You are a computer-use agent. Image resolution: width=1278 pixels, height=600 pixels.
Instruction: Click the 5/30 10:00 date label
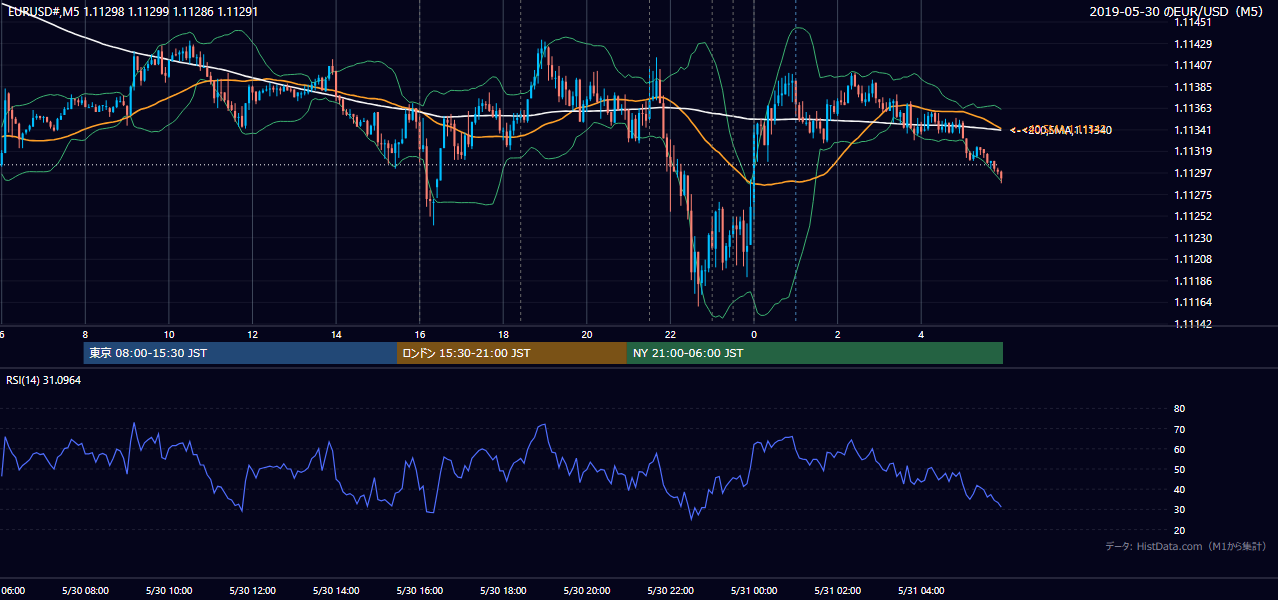pyautogui.click(x=169, y=591)
